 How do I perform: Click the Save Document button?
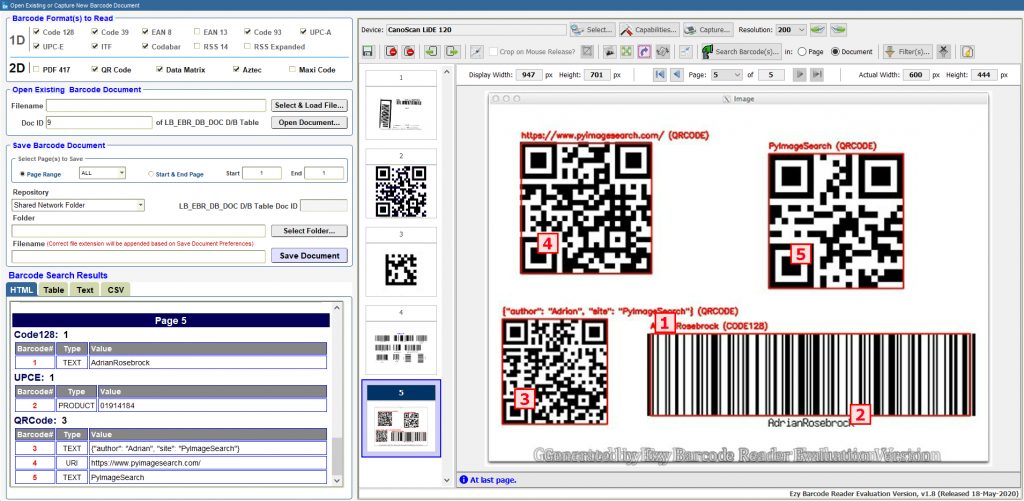click(x=310, y=255)
